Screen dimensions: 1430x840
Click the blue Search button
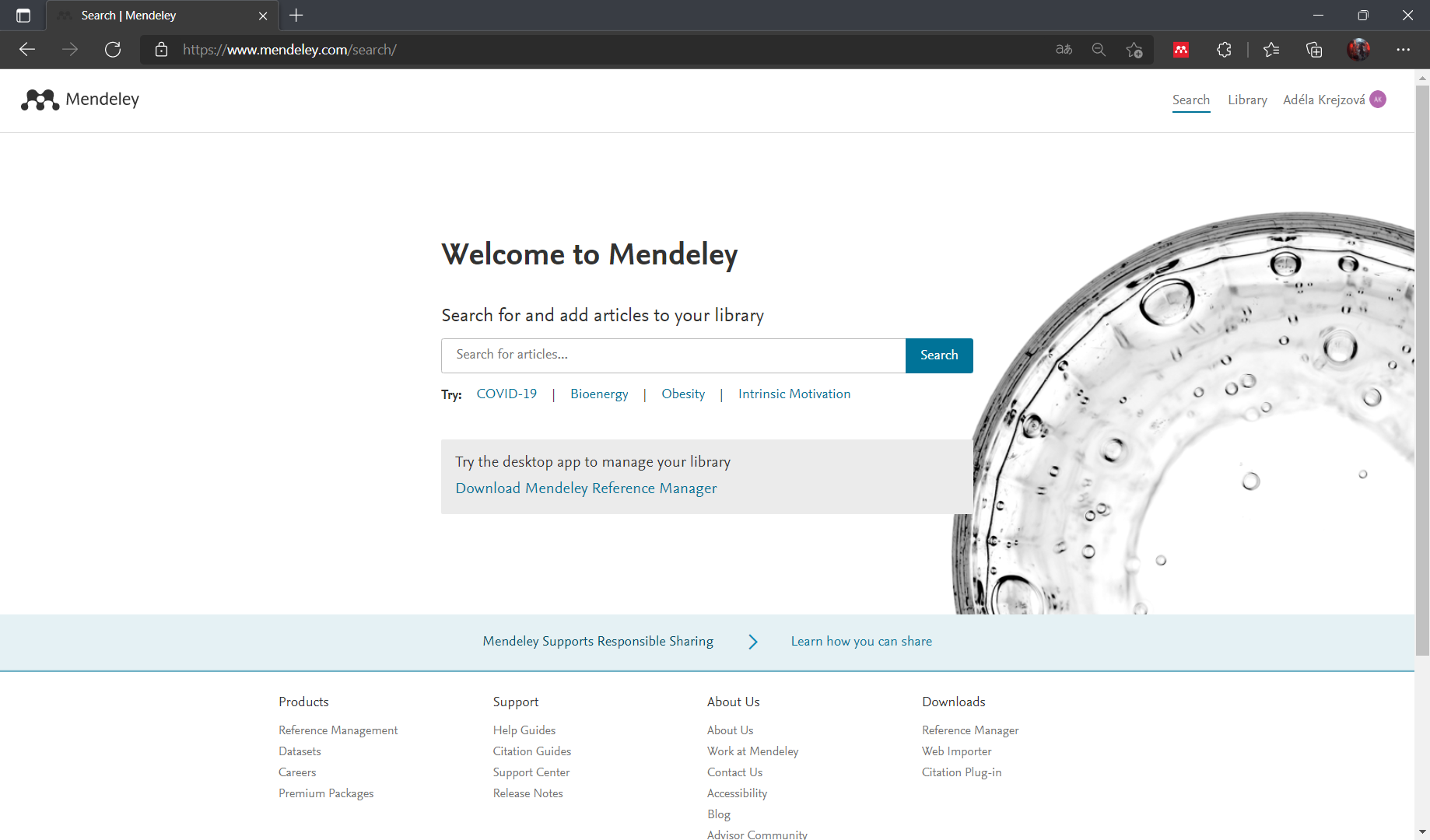click(939, 355)
